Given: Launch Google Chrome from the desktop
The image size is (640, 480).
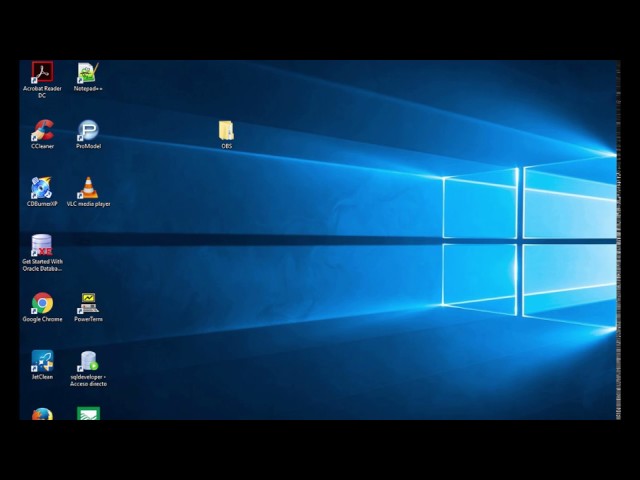Looking at the screenshot, I should pyautogui.click(x=42, y=303).
